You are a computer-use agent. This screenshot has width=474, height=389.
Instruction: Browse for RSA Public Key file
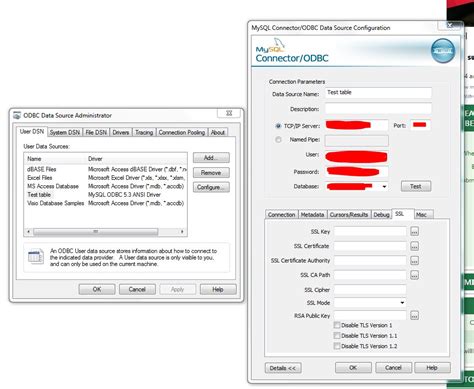click(414, 315)
